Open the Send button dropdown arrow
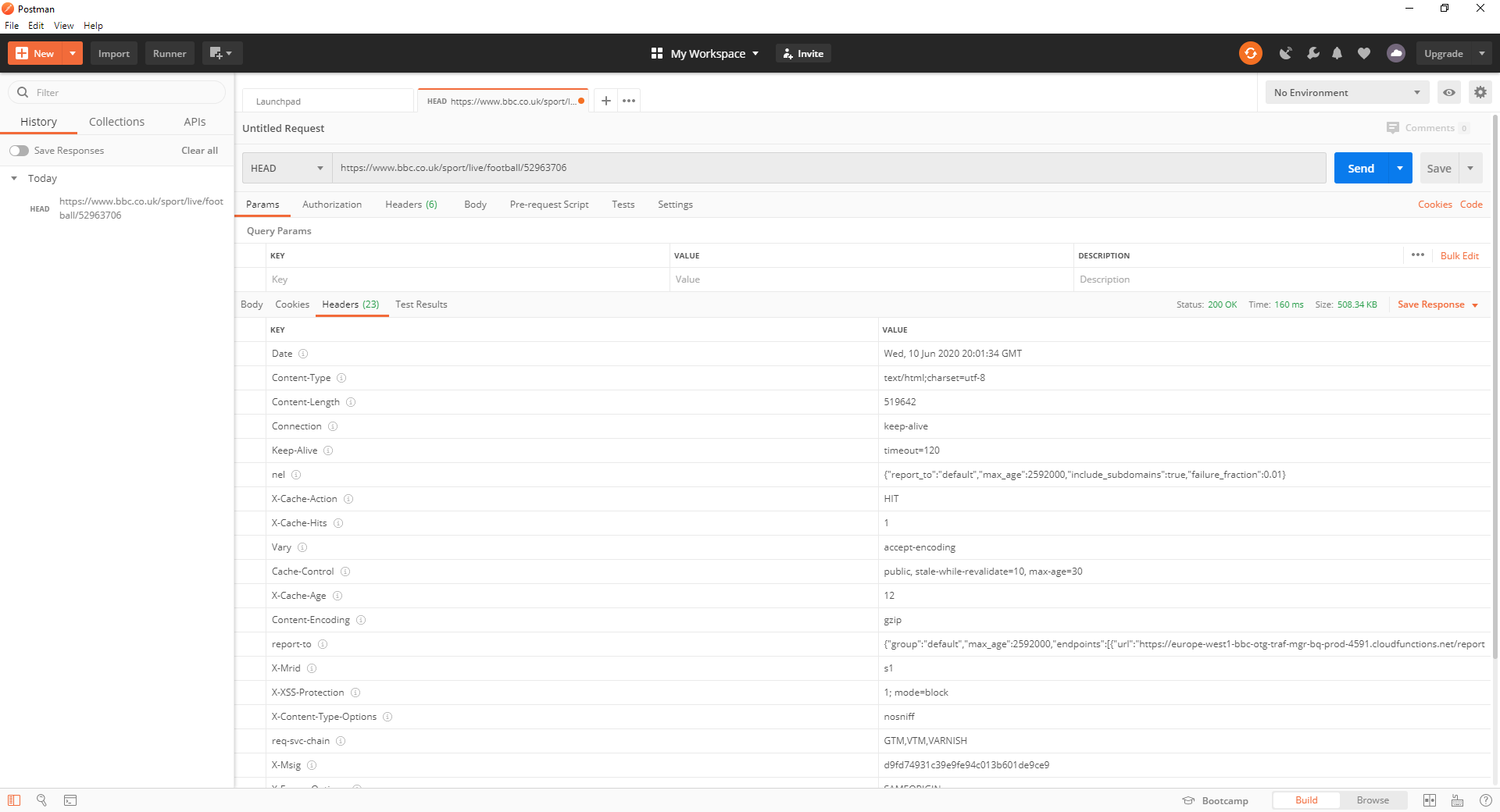This screenshot has width=1500, height=812. point(1400,168)
